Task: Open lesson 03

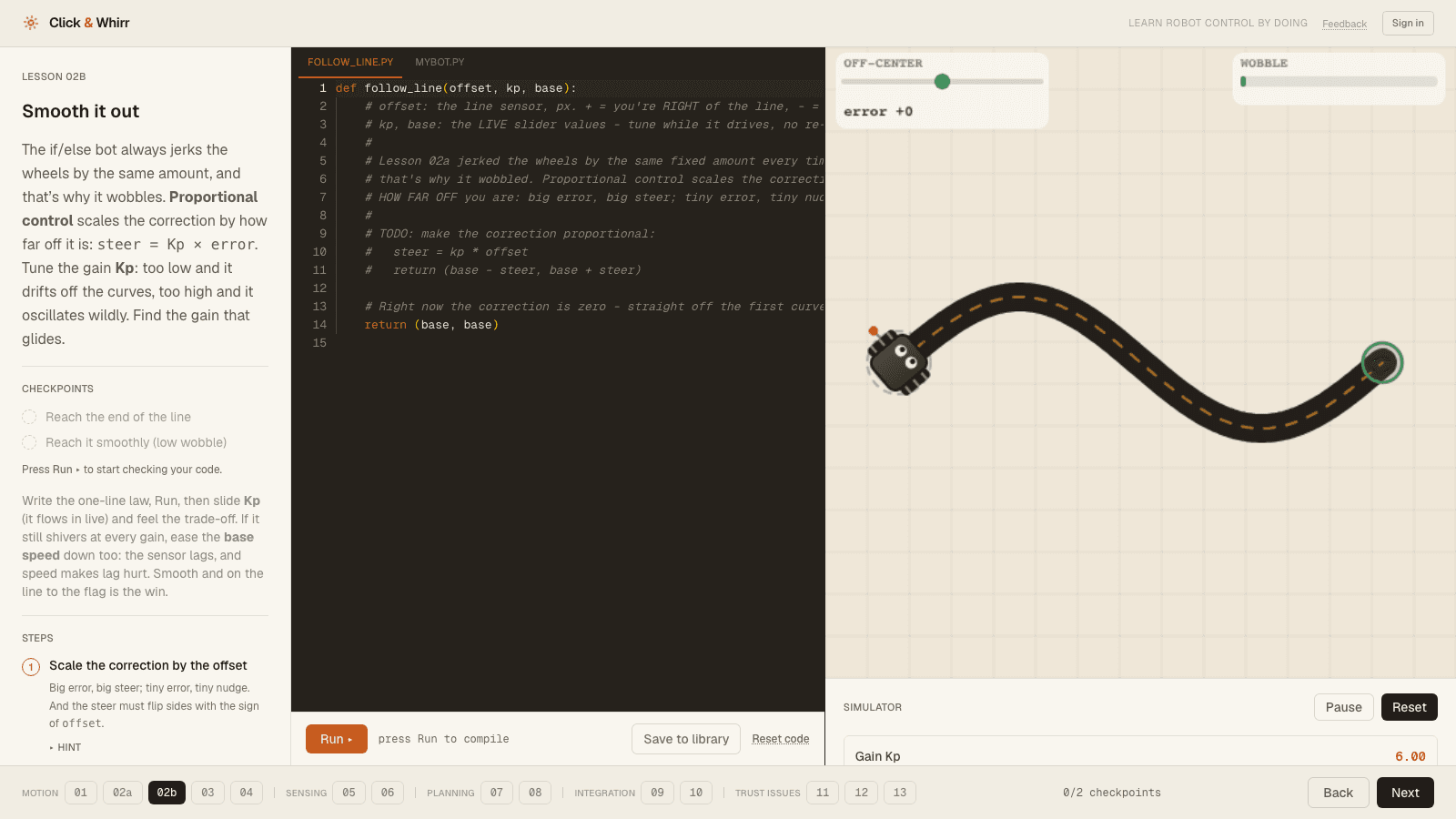Action: tap(207, 793)
